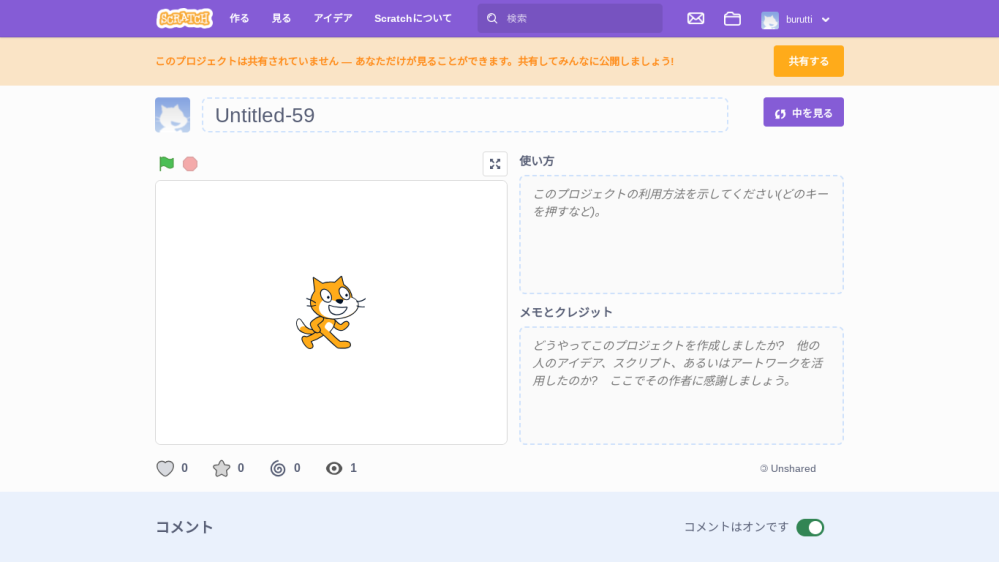Stop the project with red stop icon

pyautogui.click(x=190, y=164)
